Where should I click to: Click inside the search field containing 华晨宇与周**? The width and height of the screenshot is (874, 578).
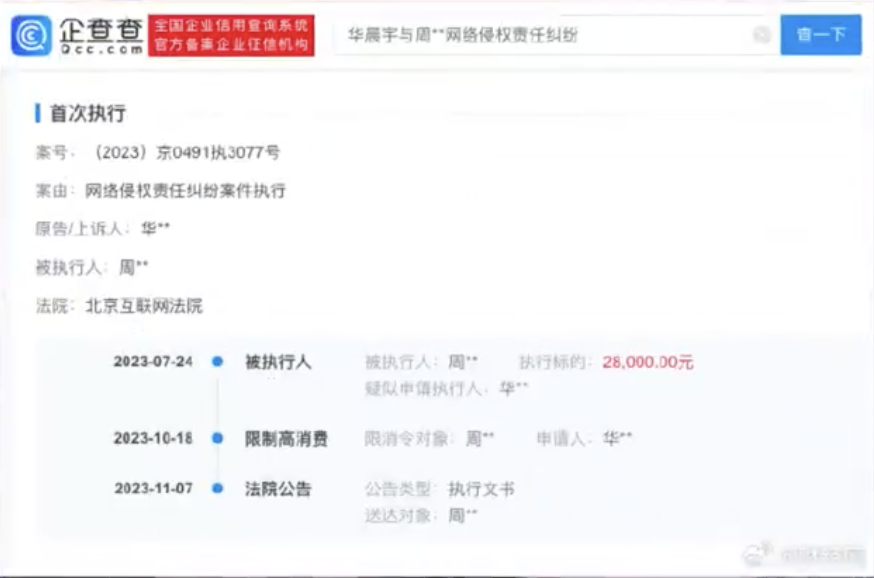pyautogui.click(x=540, y=36)
